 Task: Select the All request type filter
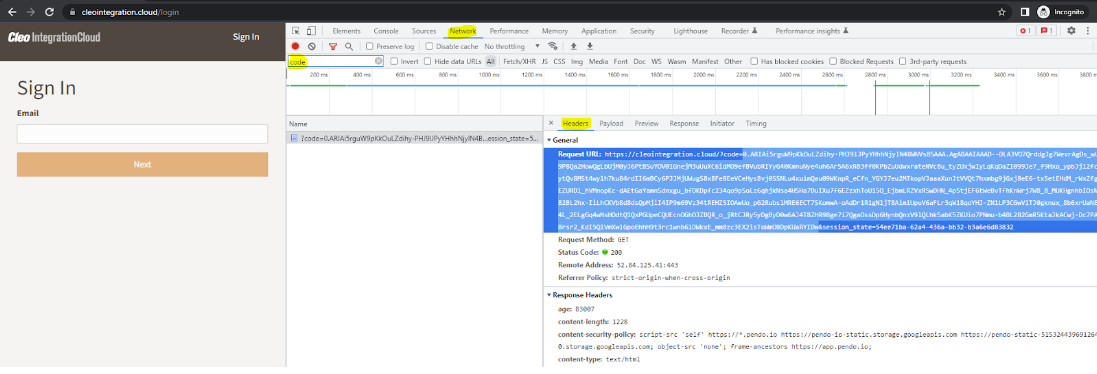(x=490, y=62)
